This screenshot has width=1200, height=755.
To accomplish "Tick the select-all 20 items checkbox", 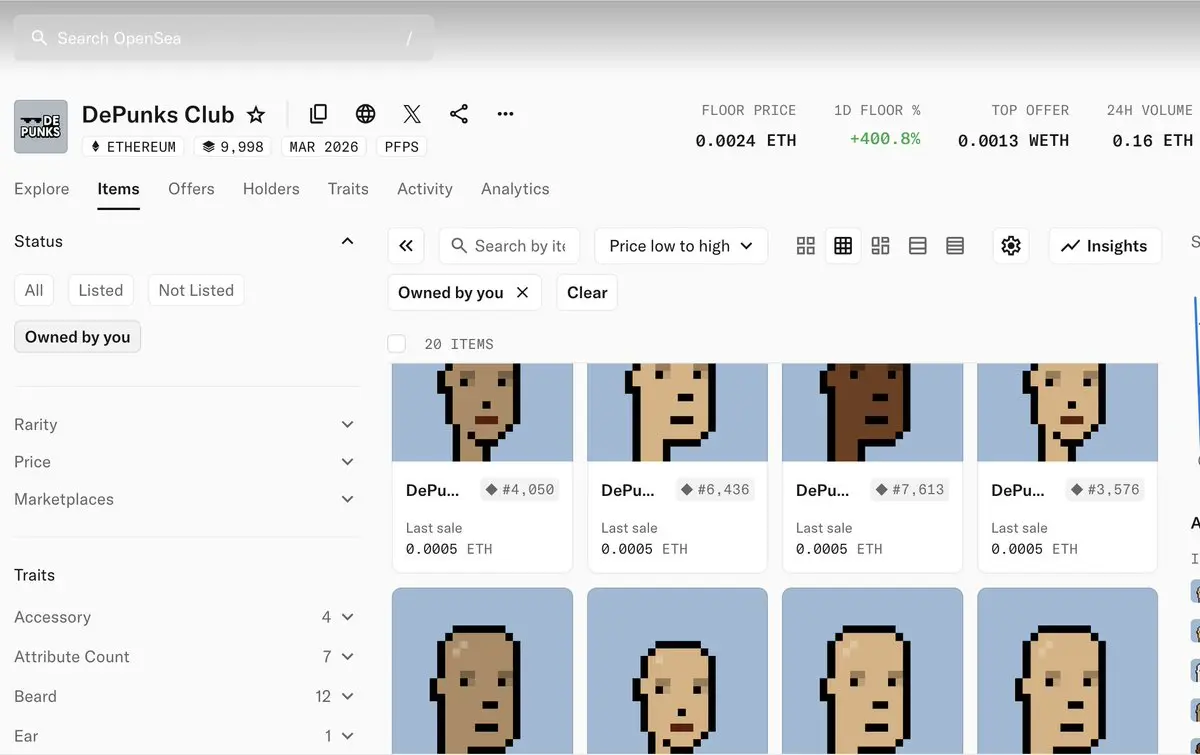I will (397, 344).
